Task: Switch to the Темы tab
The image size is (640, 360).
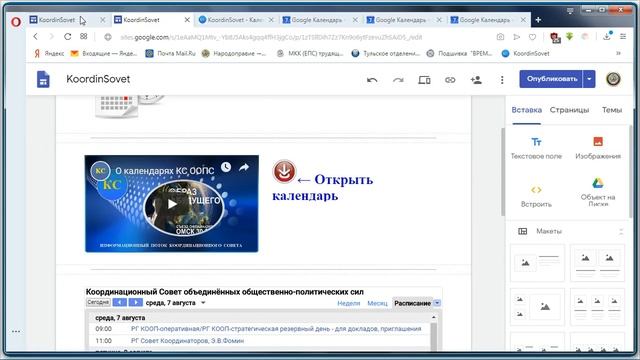Action: [612, 110]
